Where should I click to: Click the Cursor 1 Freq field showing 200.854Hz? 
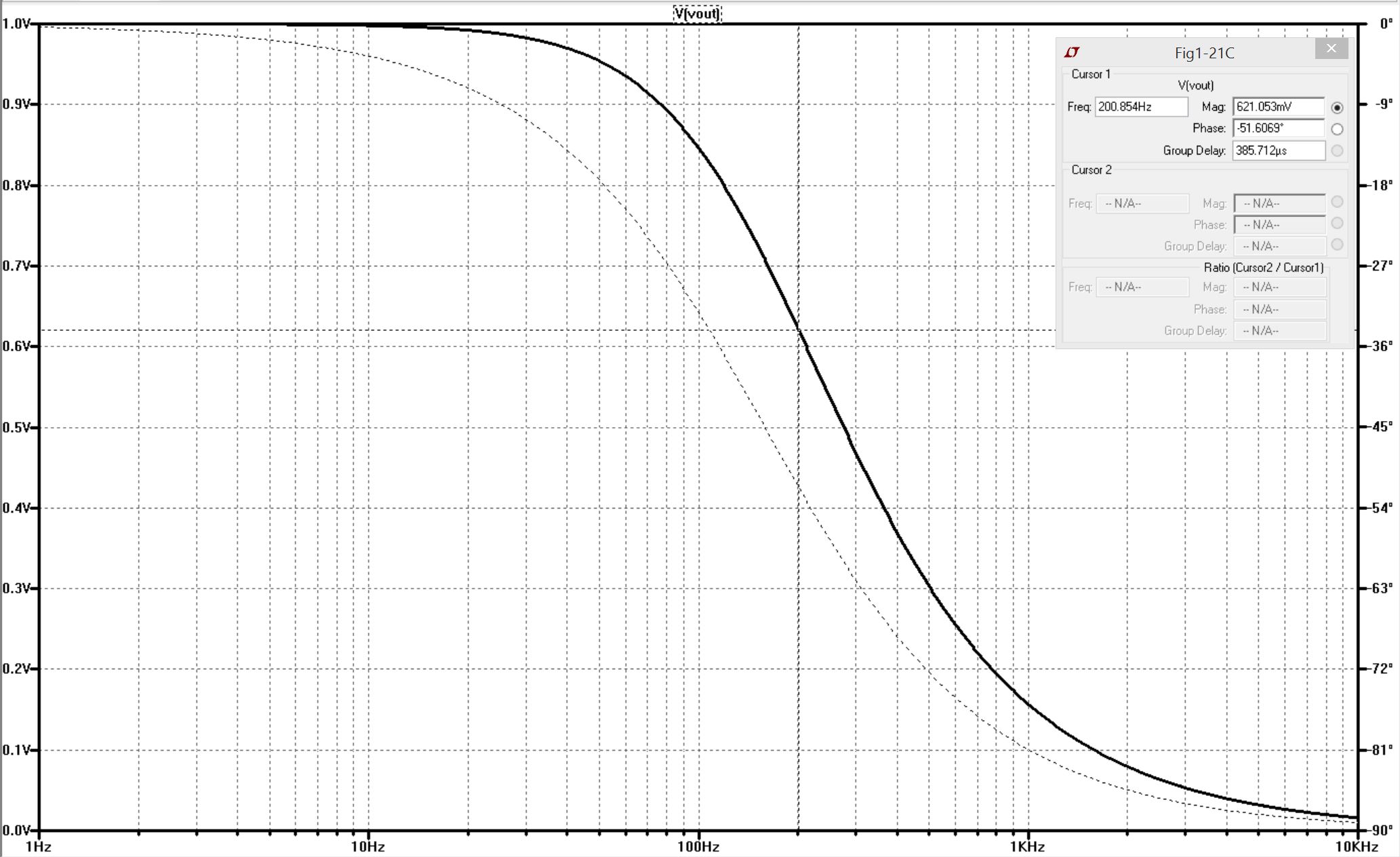[1141, 106]
